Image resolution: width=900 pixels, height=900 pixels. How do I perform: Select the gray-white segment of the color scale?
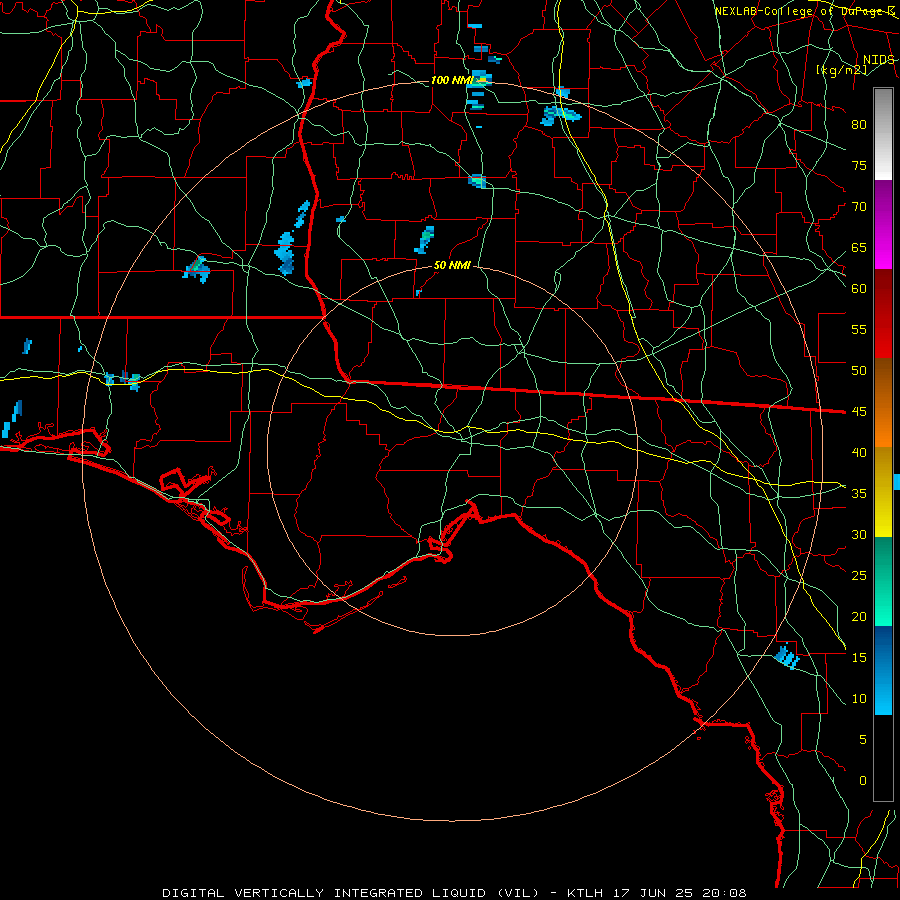(883, 134)
